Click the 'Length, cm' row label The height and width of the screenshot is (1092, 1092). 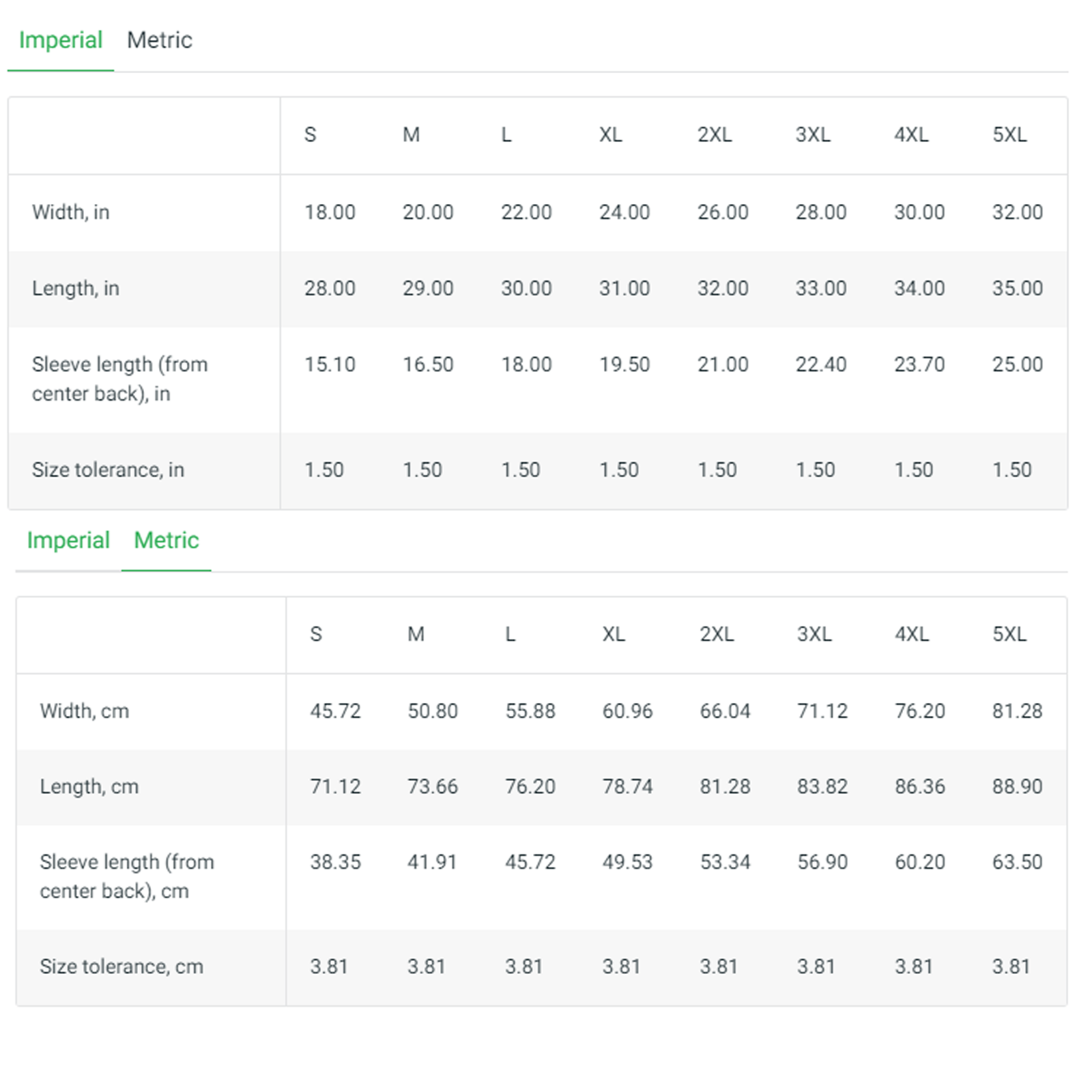(x=89, y=787)
